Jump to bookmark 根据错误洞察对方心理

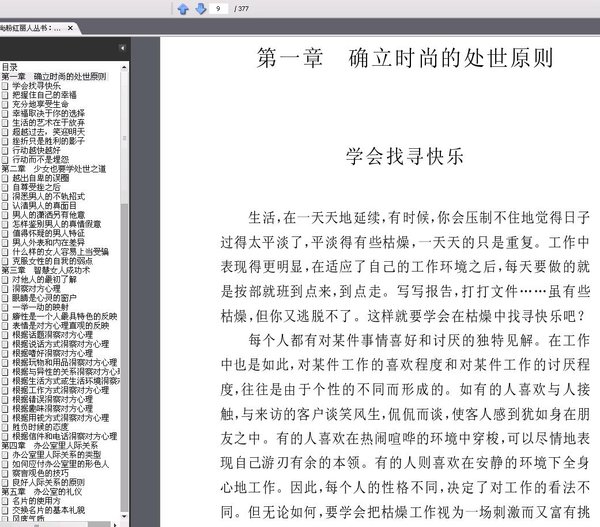pyautogui.click(x=52, y=399)
